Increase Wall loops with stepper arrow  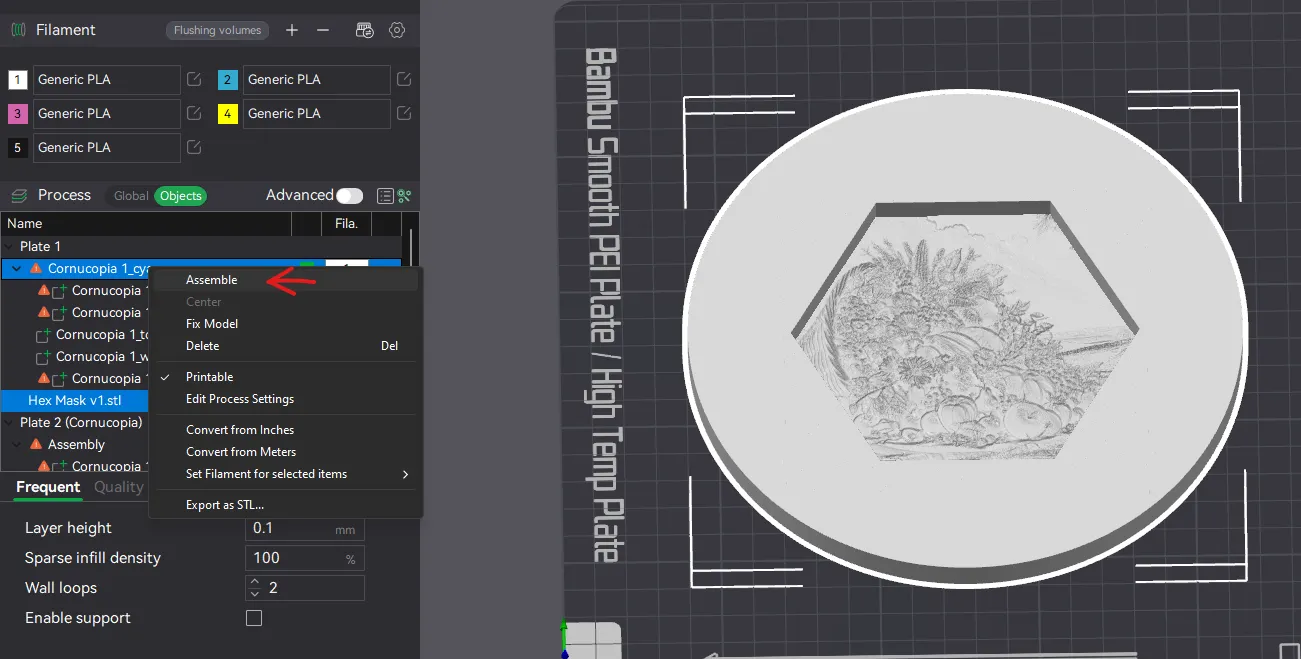255,582
